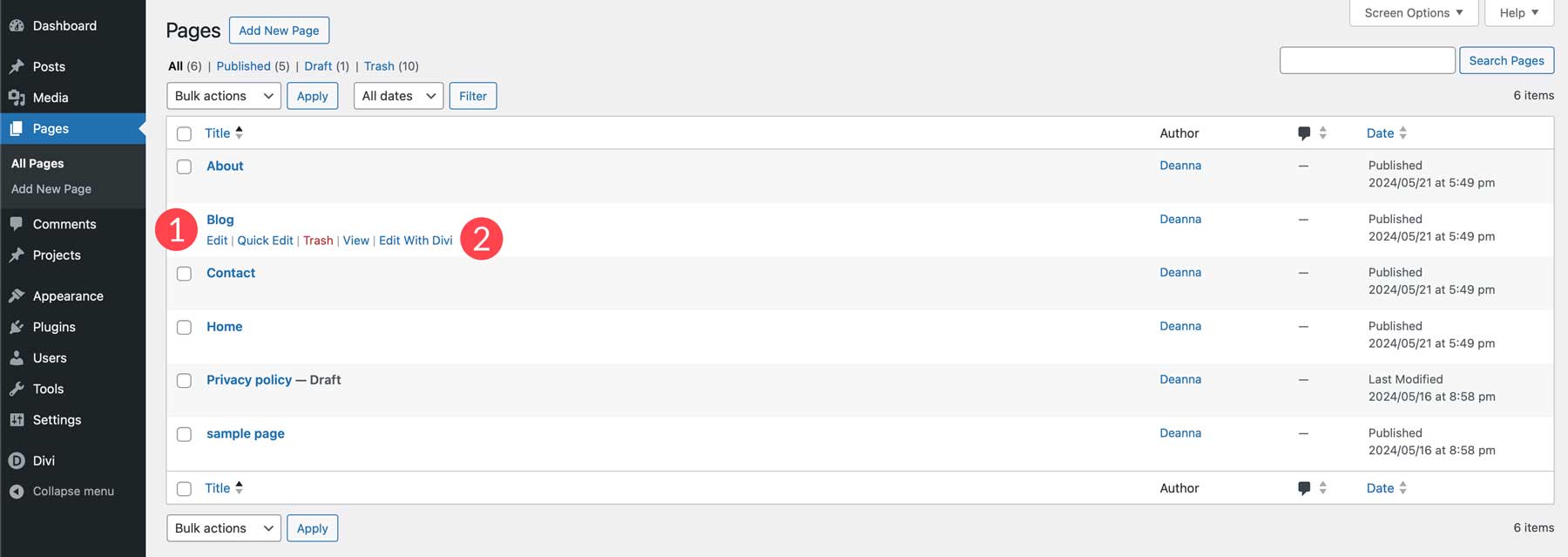
Task: Check the About page checkbox
Action: point(184,166)
